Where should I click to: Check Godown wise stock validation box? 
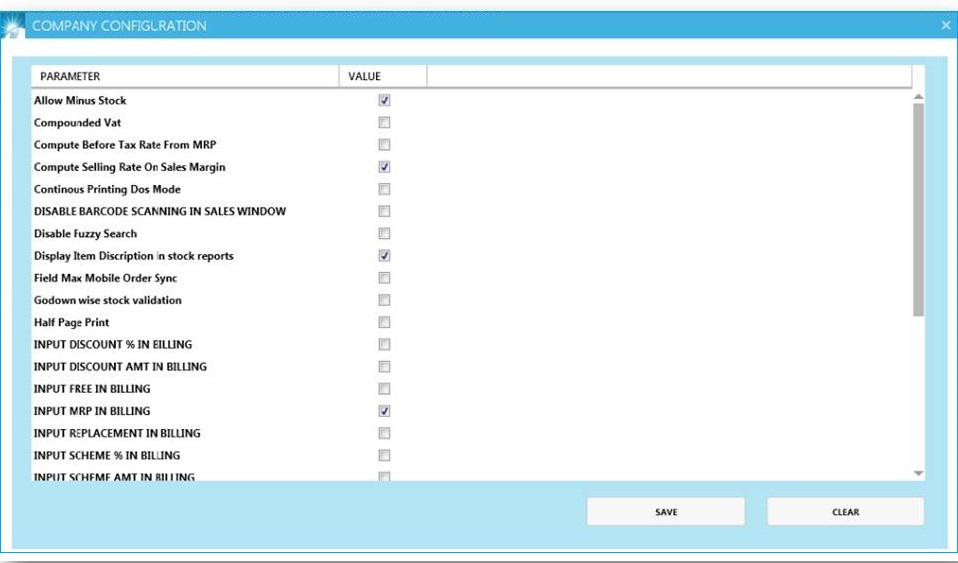coord(384,300)
